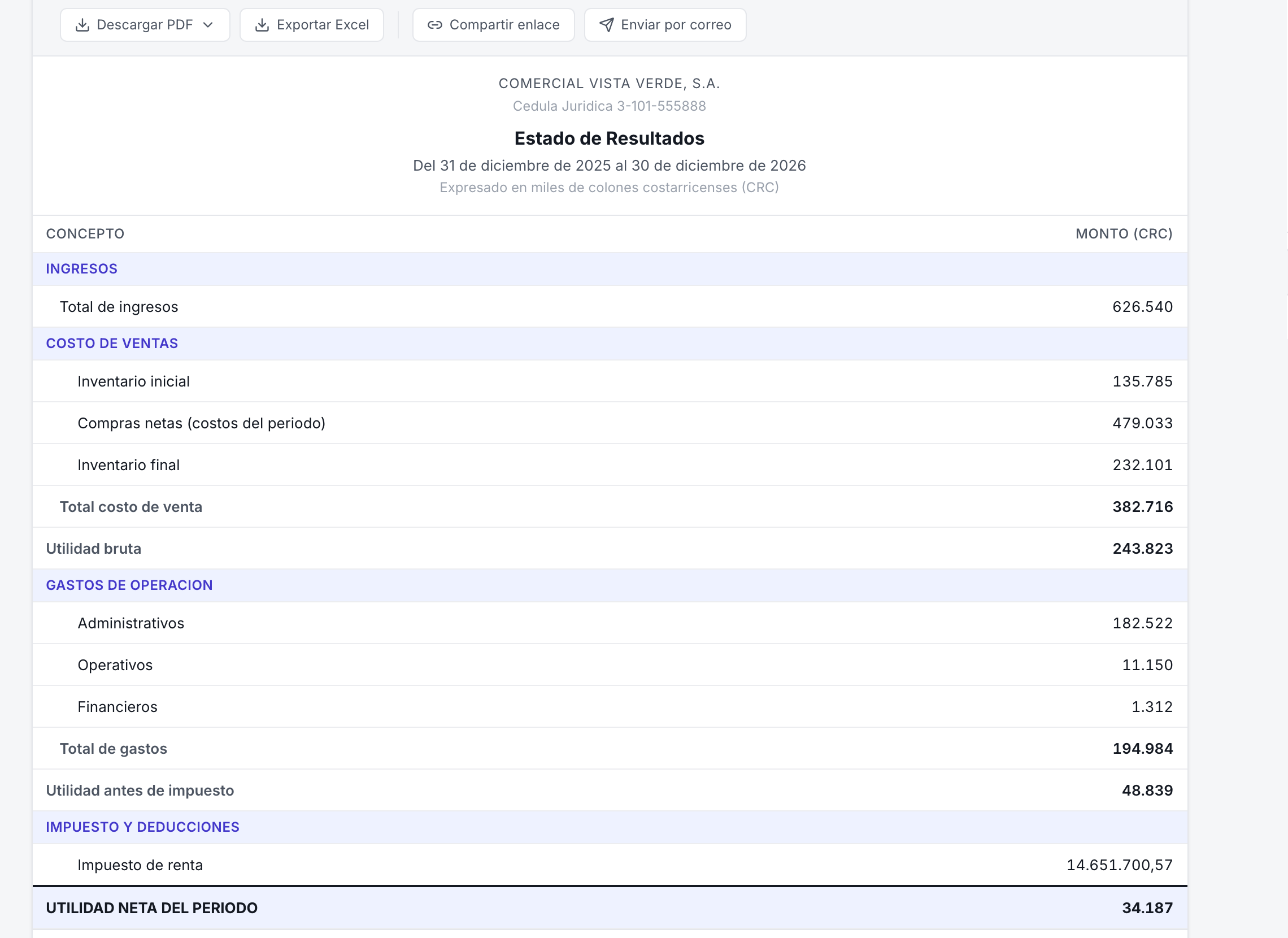
Task: Select the 11.150 amount
Action: tap(1147, 665)
